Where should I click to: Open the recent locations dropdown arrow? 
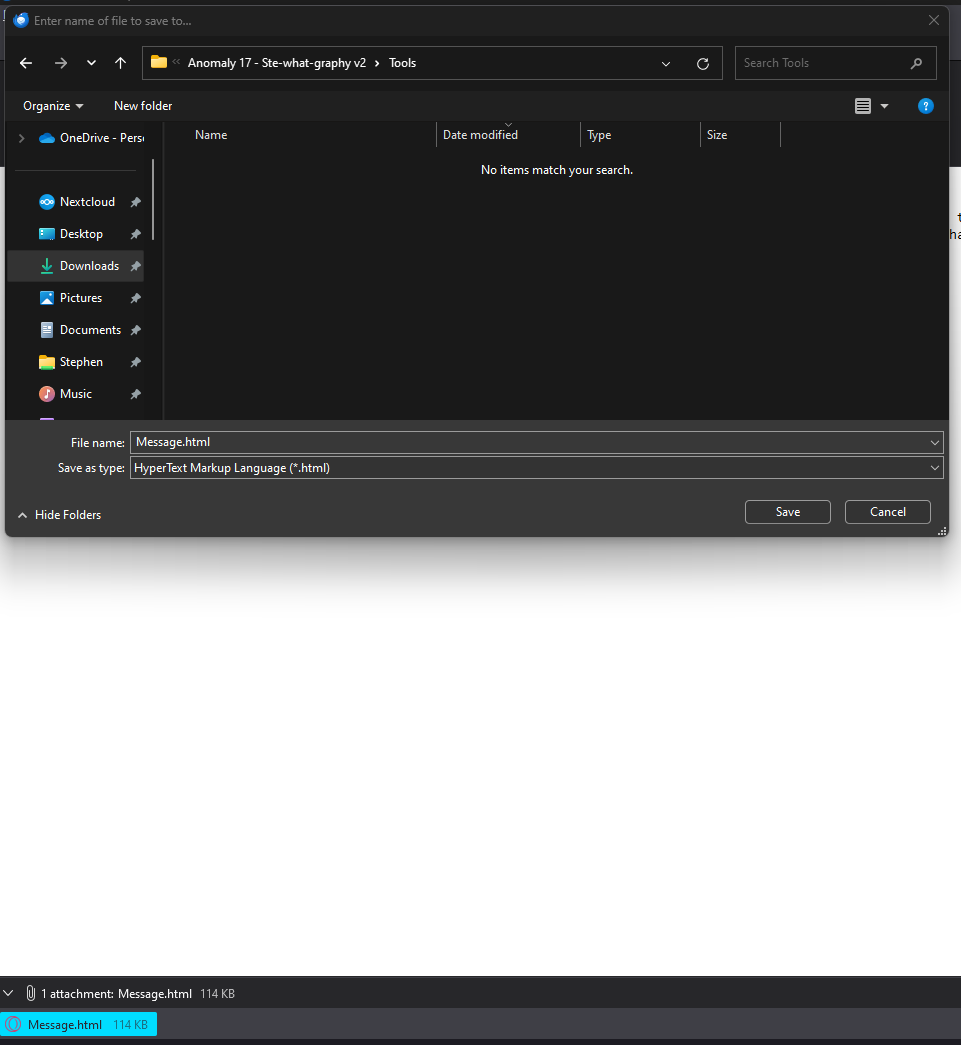pos(91,63)
